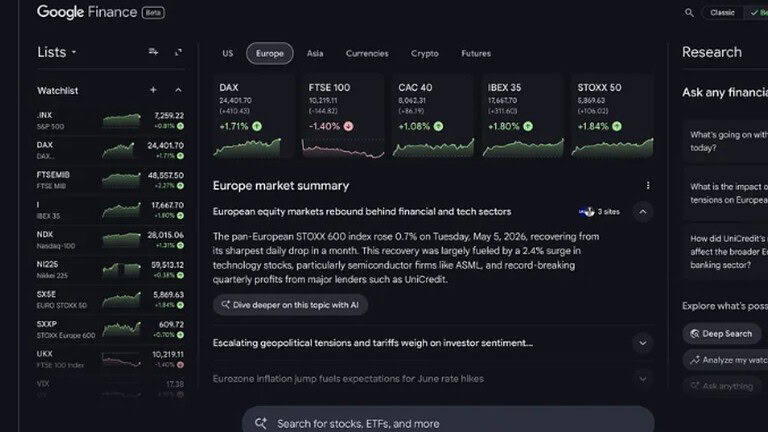Click the IBEX 35 card up arrow indicator
Image resolution: width=768 pixels, height=432 pixels.
coord(528,126)
